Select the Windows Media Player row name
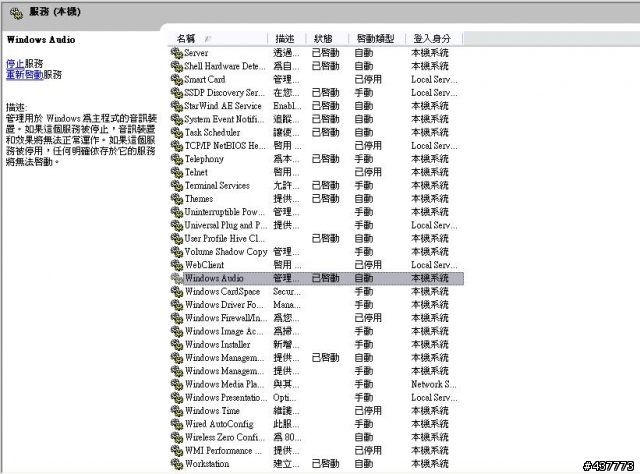This screenshot has height=474, width=640. coord(224,384)
